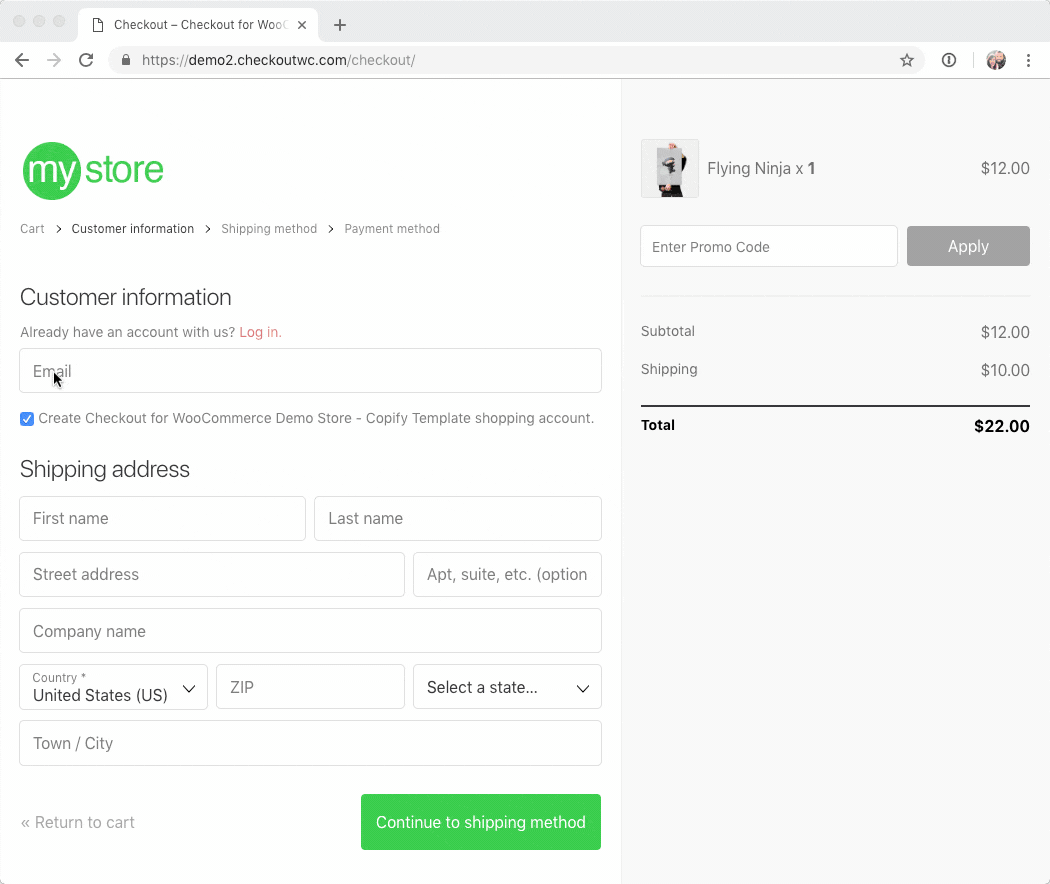Focus the Email field
Screen dimensions: 1050x884
coord(311,370)
